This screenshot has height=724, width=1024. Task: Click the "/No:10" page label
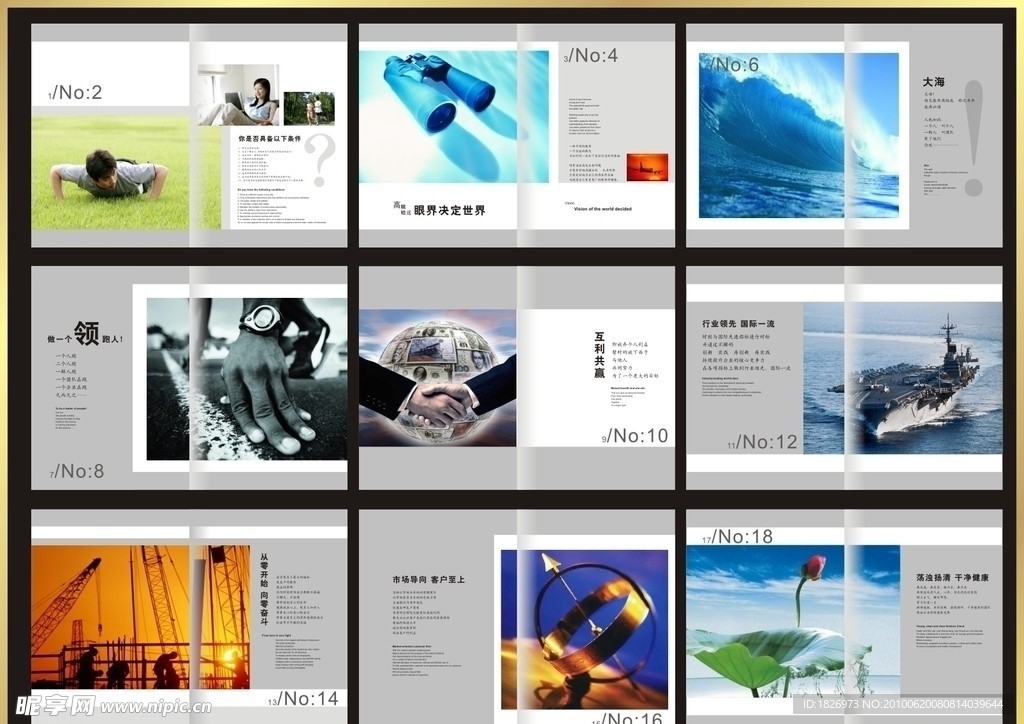pos(637,435)
